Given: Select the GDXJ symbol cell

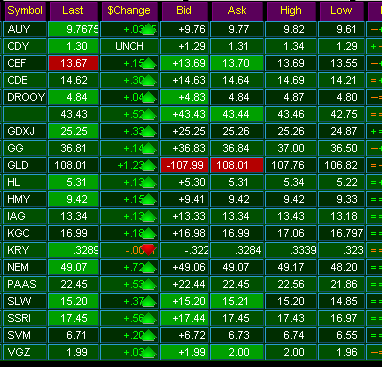Looking at the screenshot, I should [25, 131].
